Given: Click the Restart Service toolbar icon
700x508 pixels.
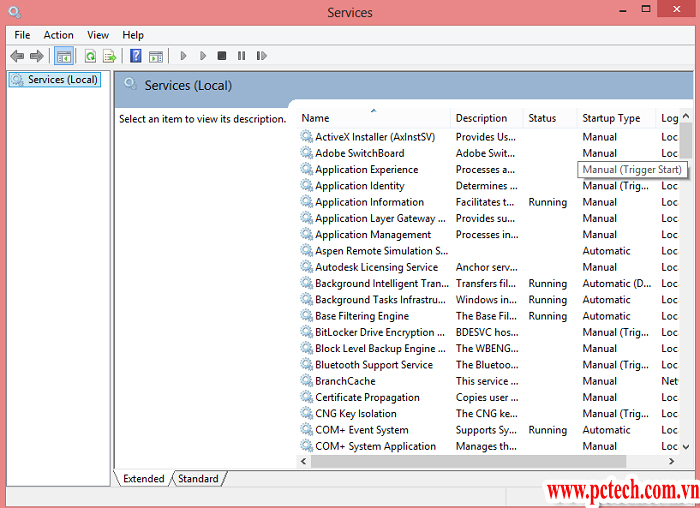Looking at the screenshot, I should pyautogui.click(x=262, y=56).
